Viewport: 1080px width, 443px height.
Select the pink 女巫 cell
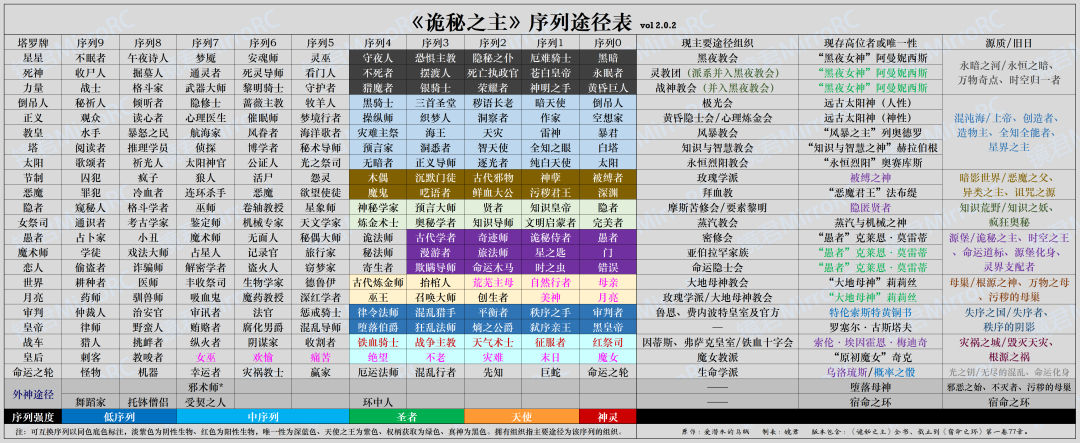pyautogui.click(x=205, y=356)
